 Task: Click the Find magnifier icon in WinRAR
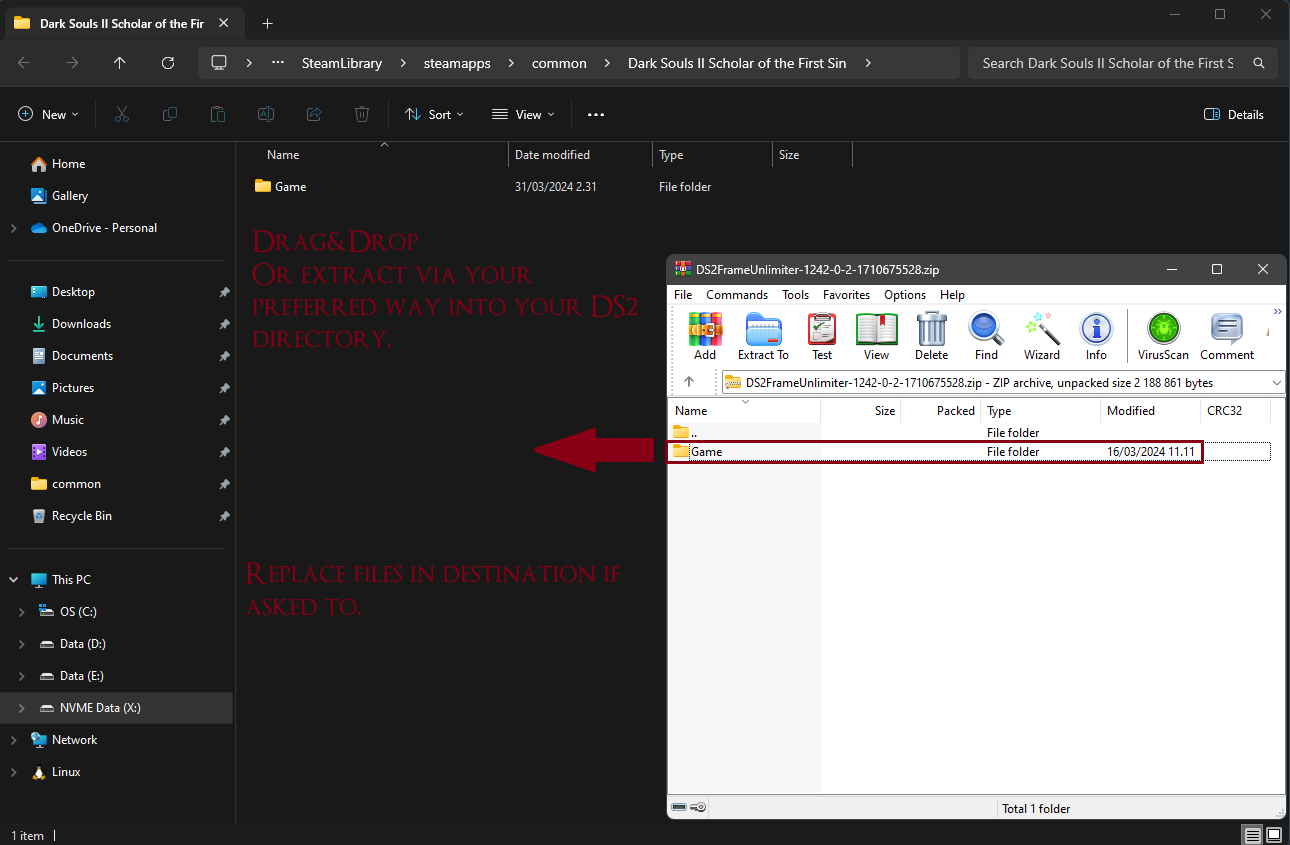[x=986, y=328]
